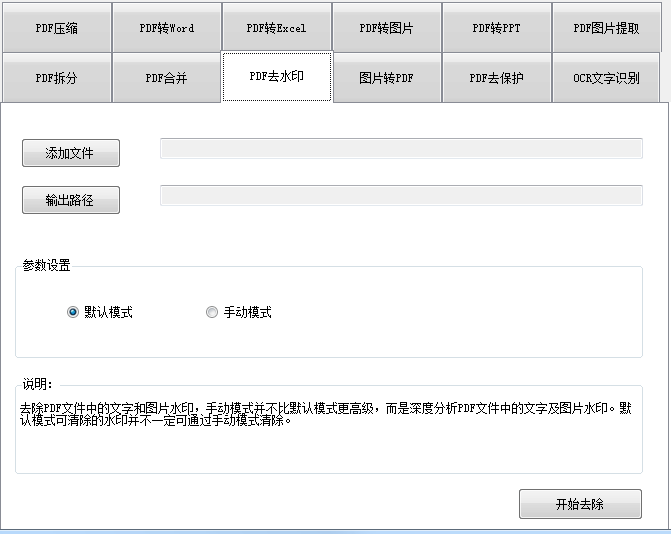Click the 添加文件 button
The width and height of the screenshot is (671, 534).
tap(70, 153)
